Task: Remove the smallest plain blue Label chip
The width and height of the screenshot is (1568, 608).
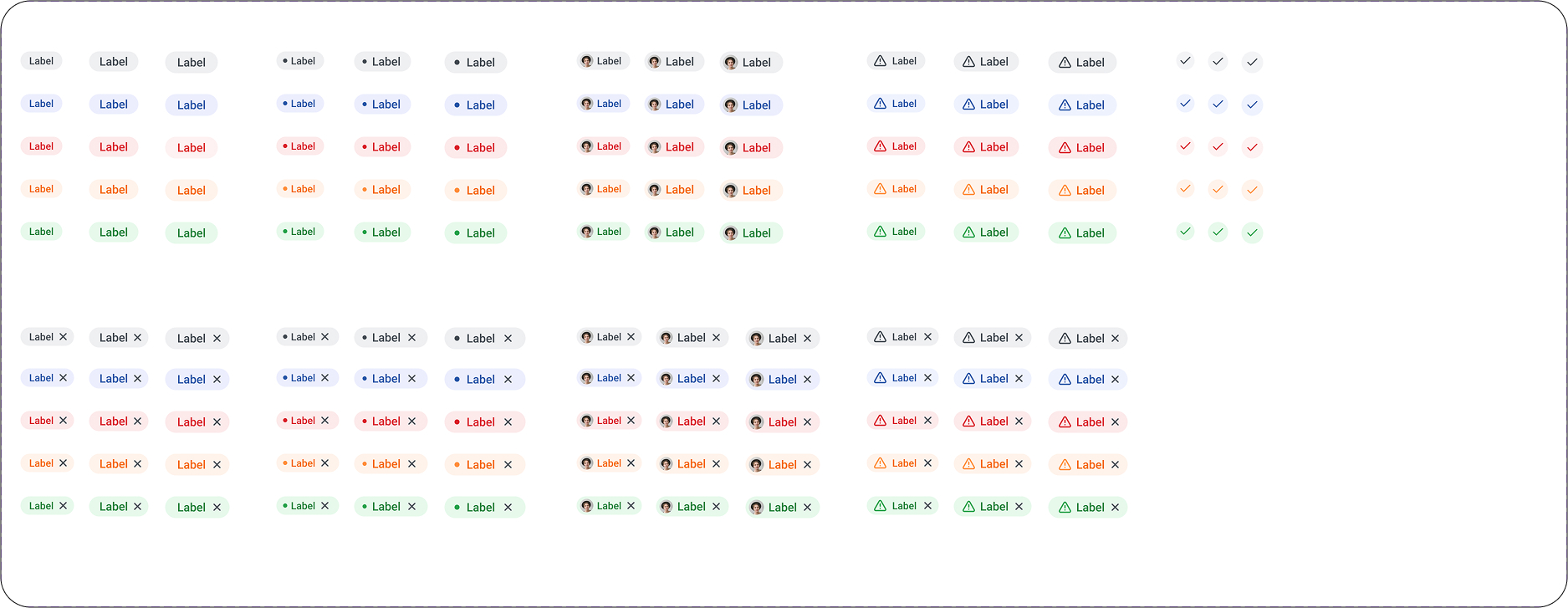Action: click(63, 378)
